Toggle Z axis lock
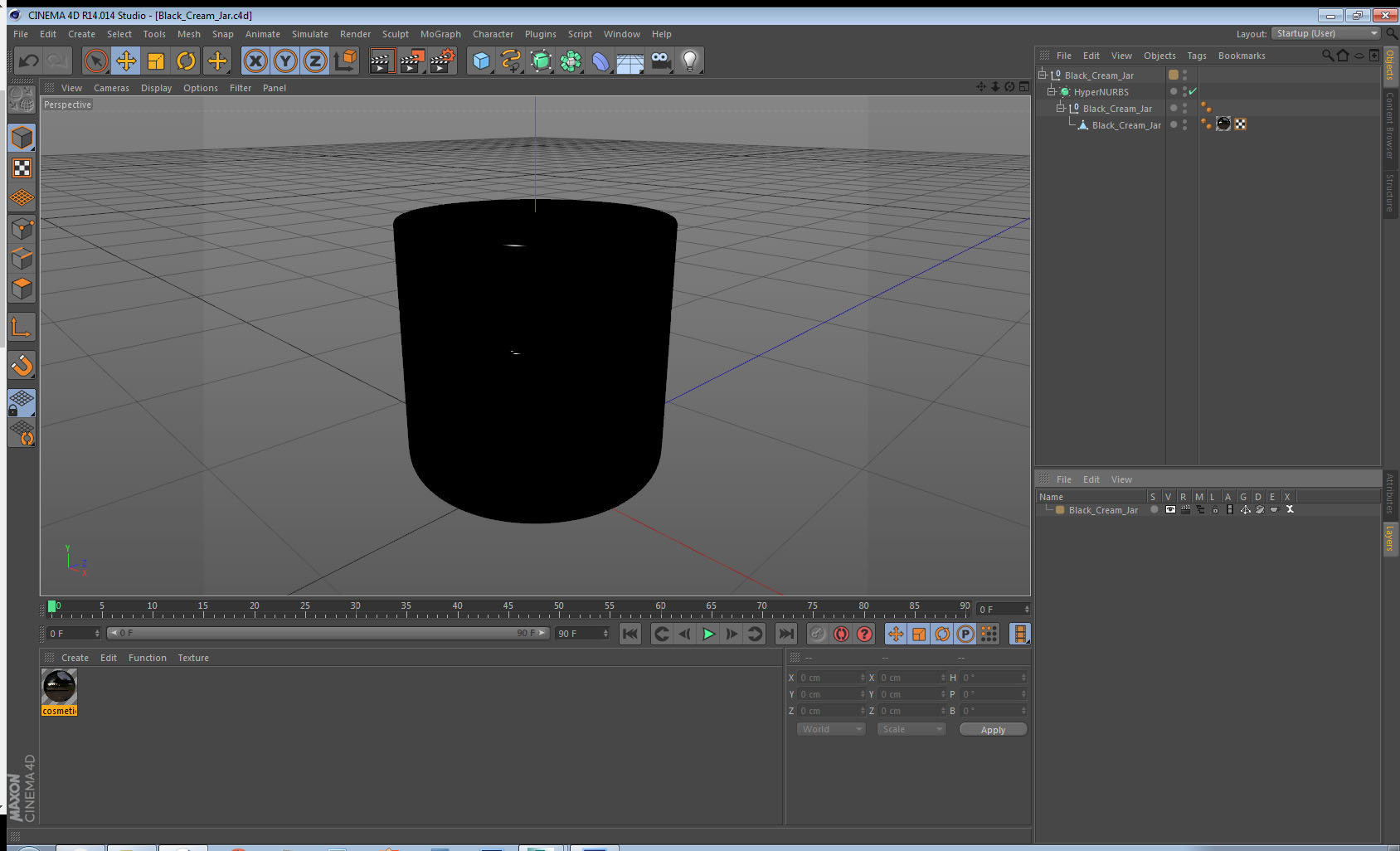The width and height of the screenshot is (1400, 851). pos(315,61)
